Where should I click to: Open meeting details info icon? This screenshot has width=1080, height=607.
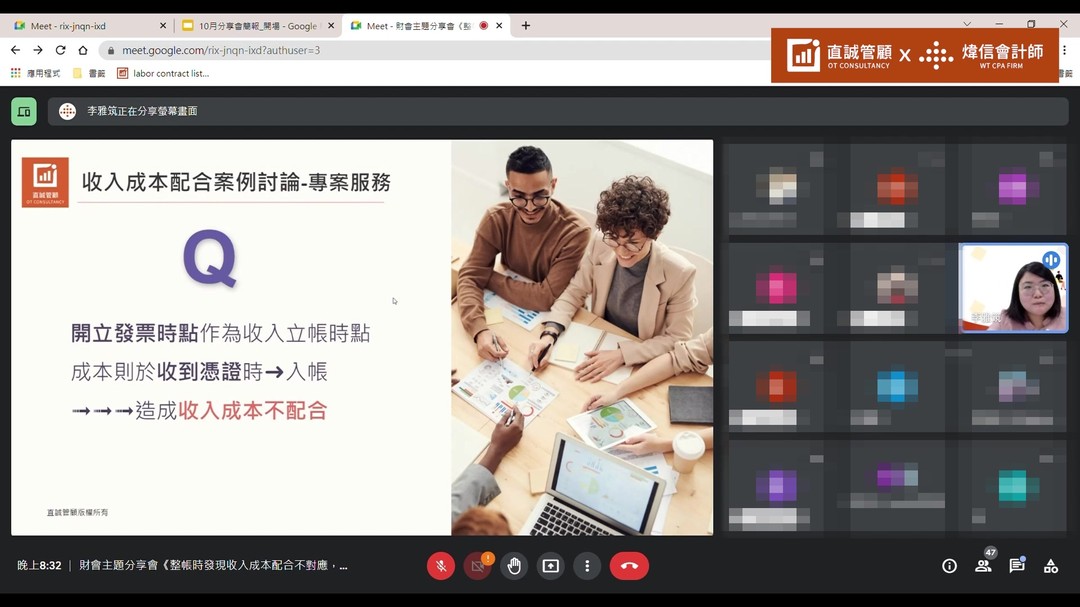pos(949,566)
